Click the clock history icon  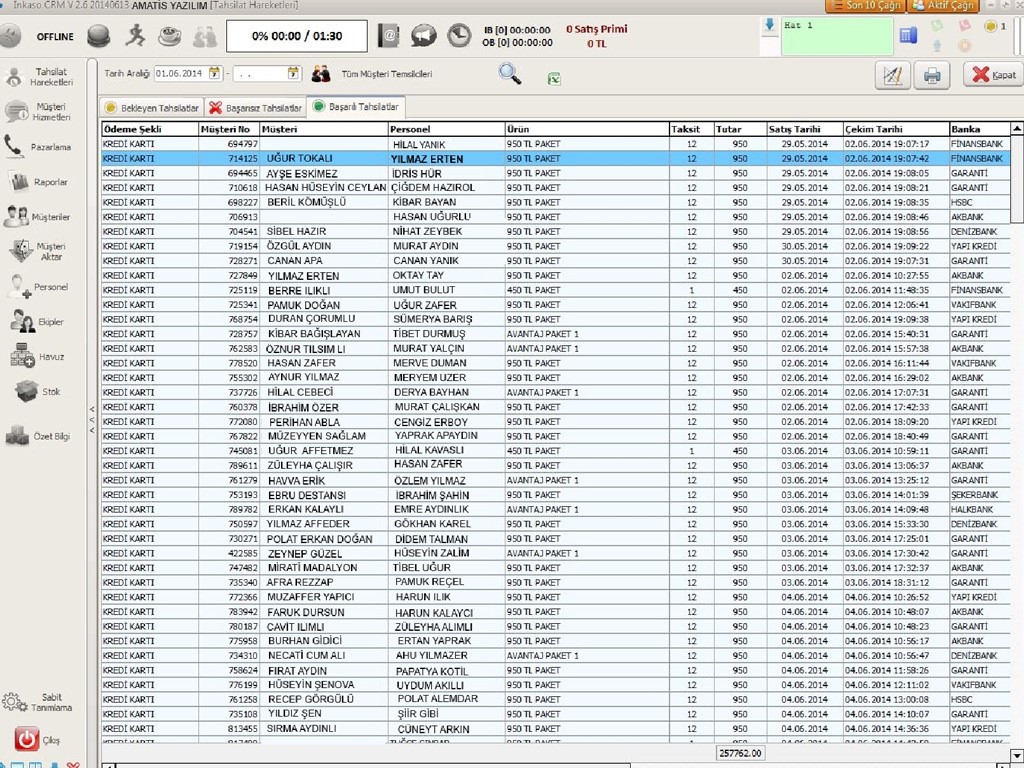click(459, 35)
